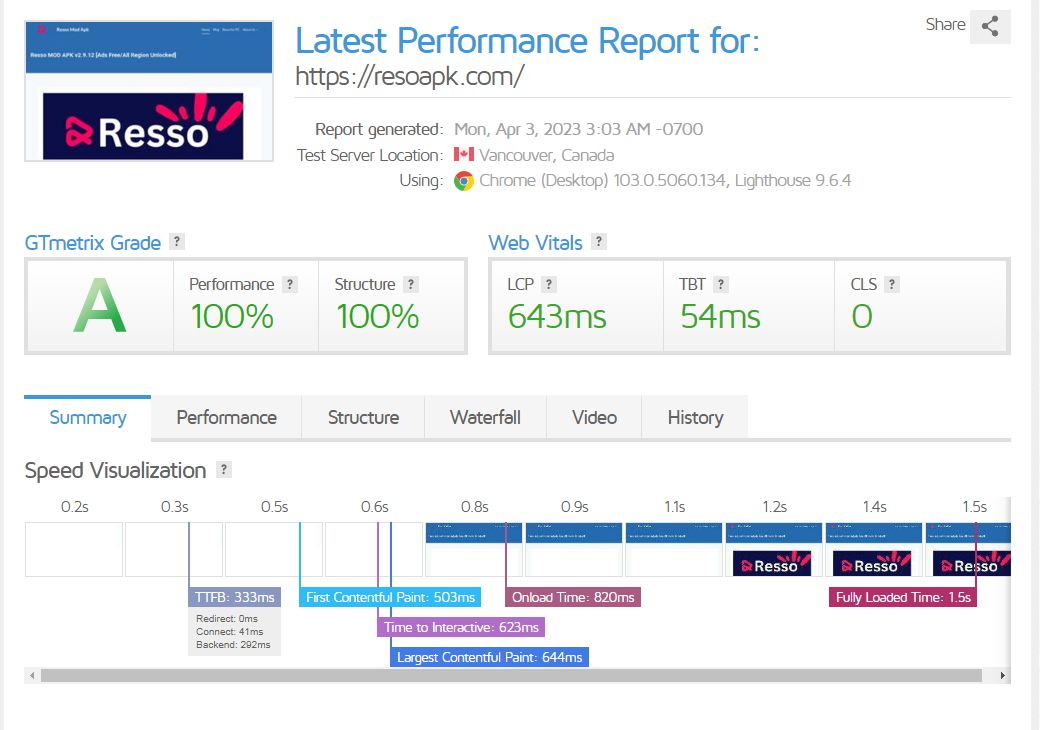The height and width of the screenshot is (730, 1040).
Task: Click the Performance score help icon
Action: tap(290, 283)
